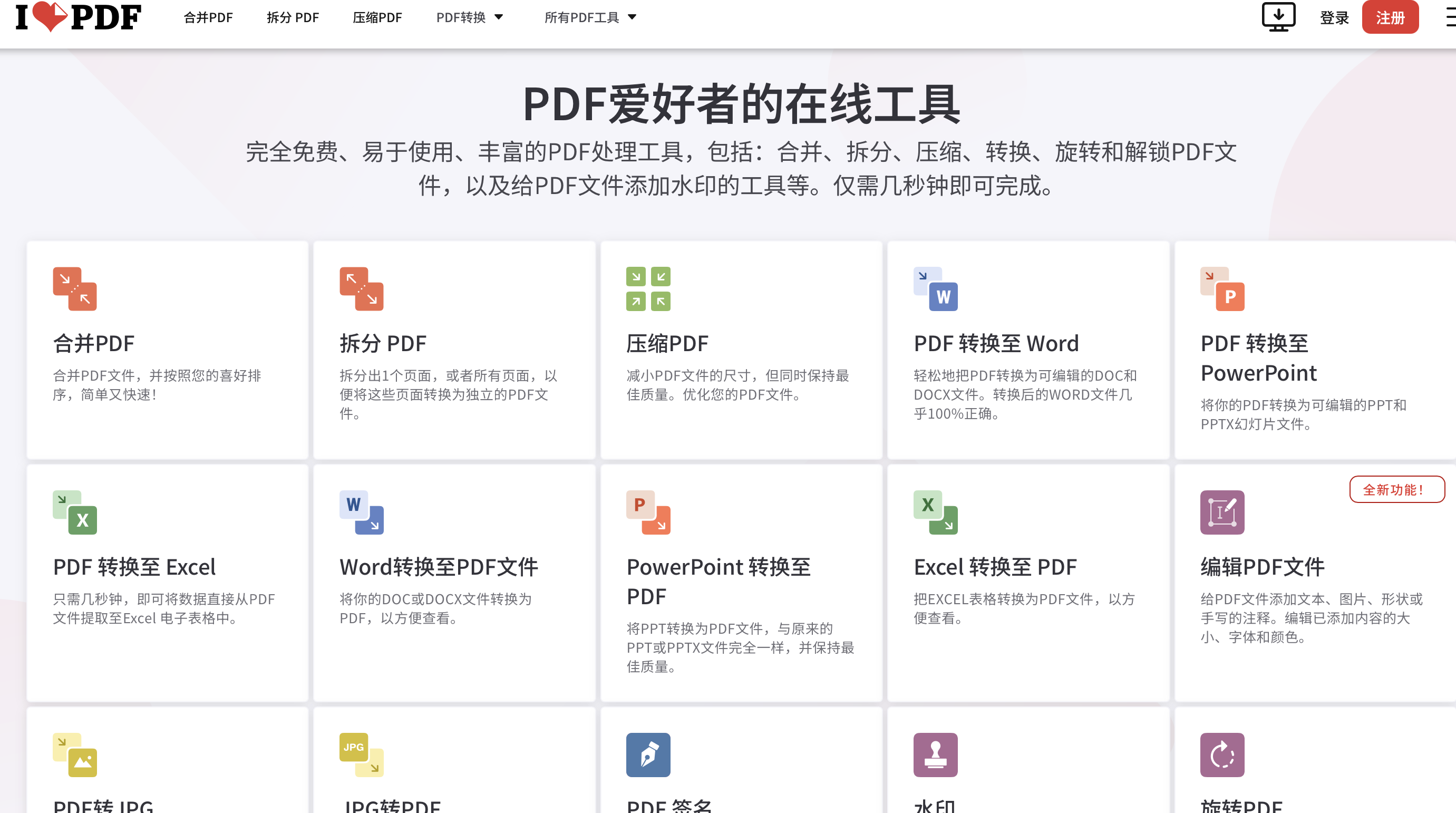Expand the PDF转换 dropdown menu
The width and height of the screenshot is (1456, 813).
(x=469, y=17)
